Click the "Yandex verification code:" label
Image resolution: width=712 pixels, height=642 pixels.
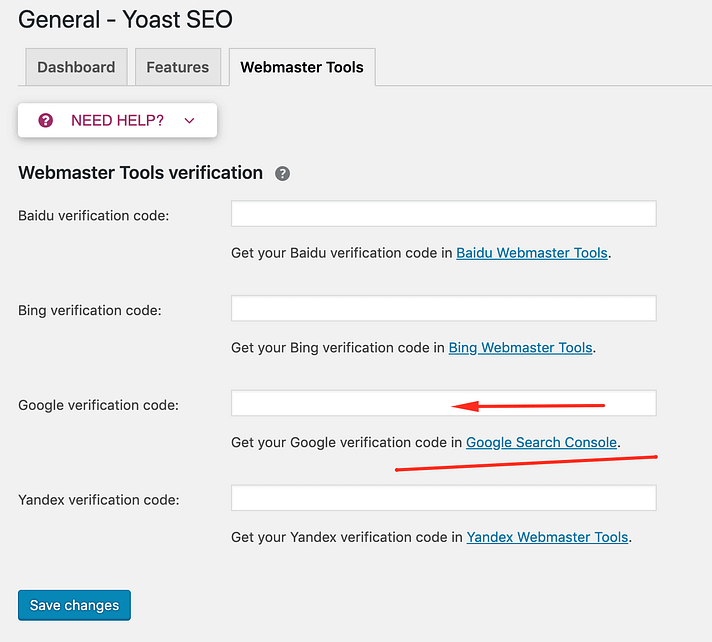(98, 500)
